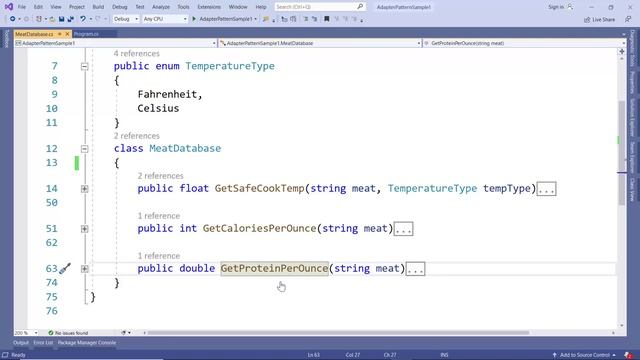Switch to the Program.cs tab
This screenshot has height=360, width=640.
point(86,34)
